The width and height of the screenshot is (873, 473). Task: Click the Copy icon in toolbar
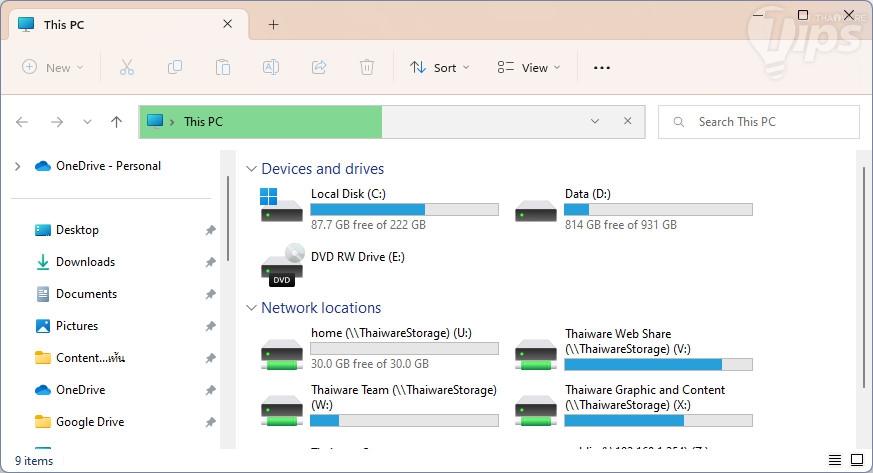click(175, 67)
